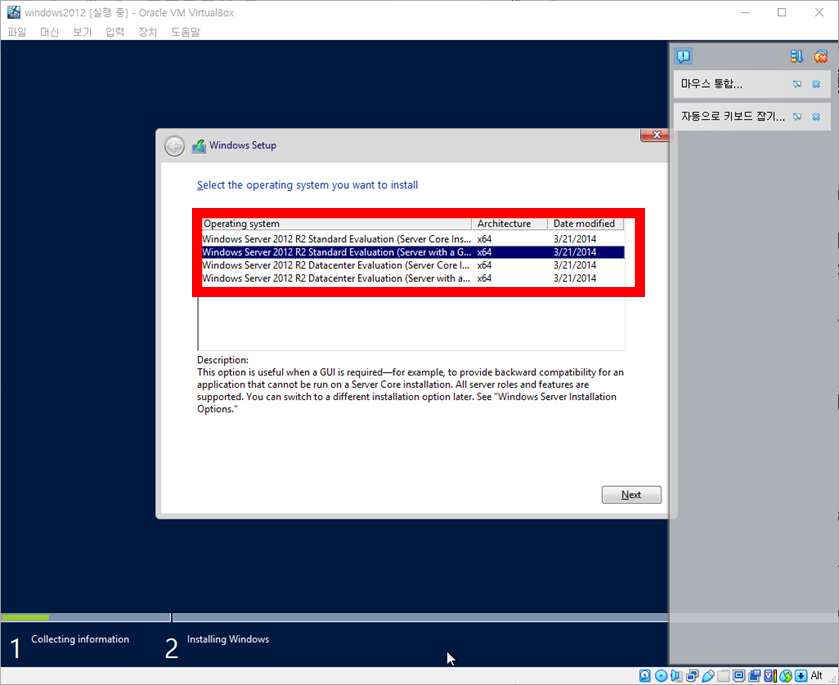Minimize the VirtualBox window
The width and height of the screenshot is (839, 685).
tap(745, 12)
